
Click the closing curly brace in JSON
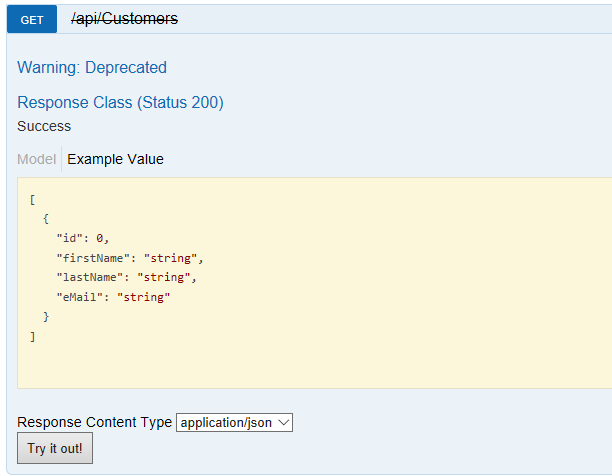[x=46, y=317]
